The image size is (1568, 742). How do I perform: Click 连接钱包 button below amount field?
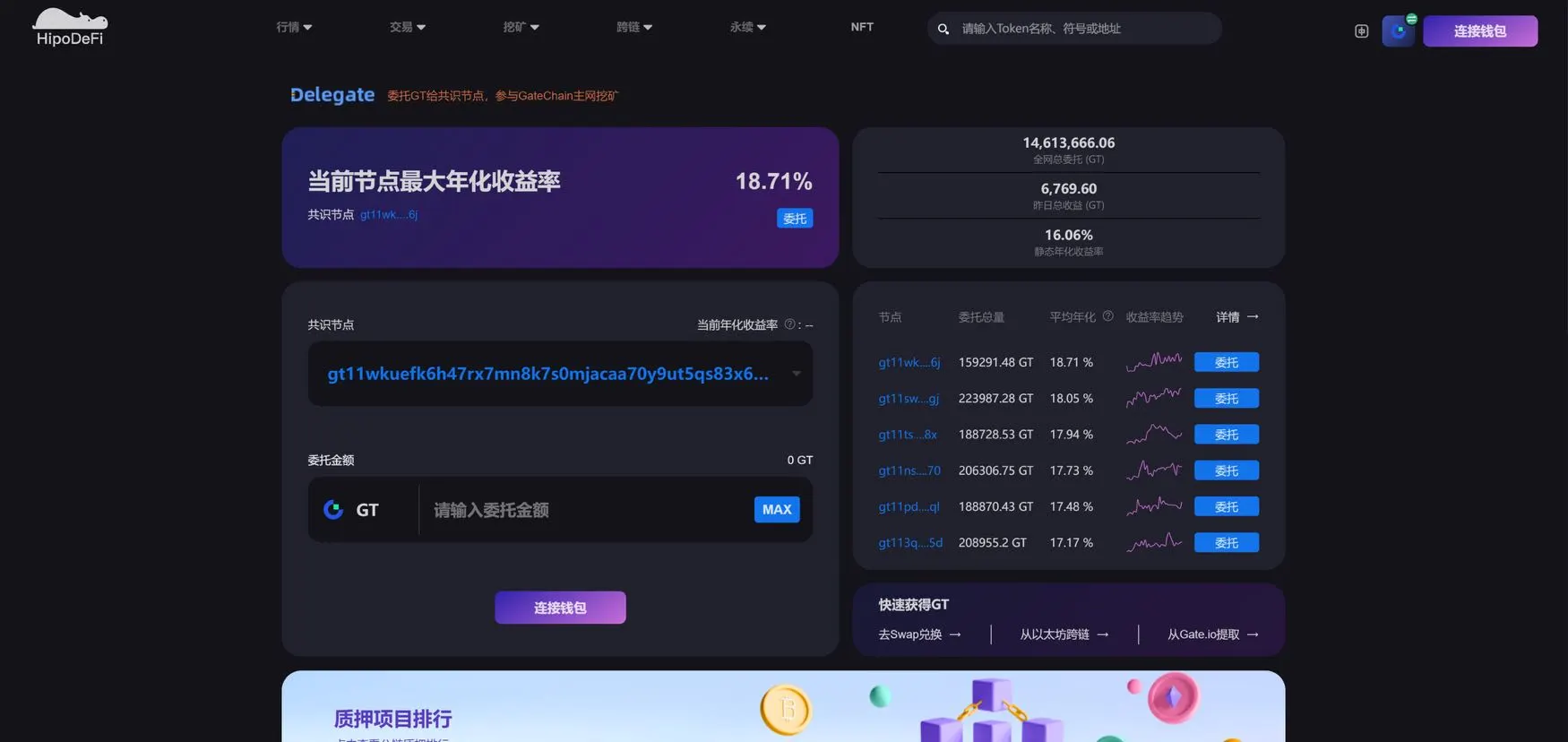click(560, 608)
